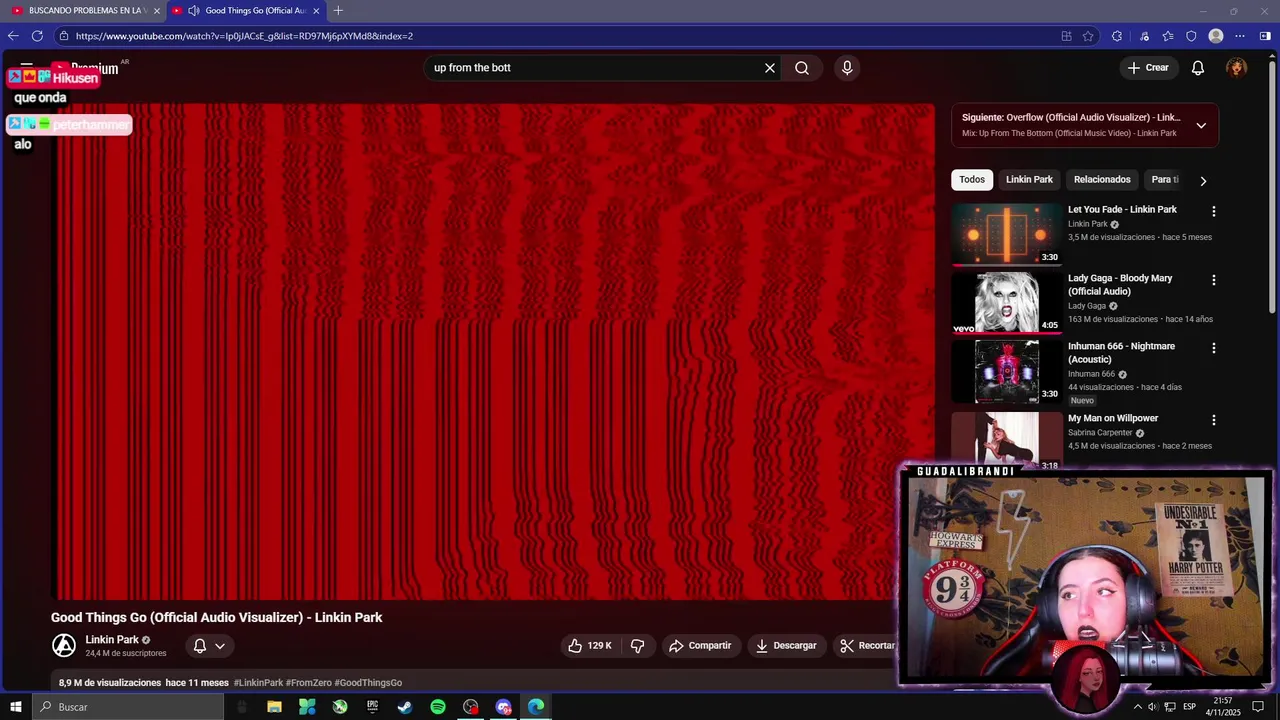
Task: Click the YouTube search magnifier button
Action: [x=802, y=68]
